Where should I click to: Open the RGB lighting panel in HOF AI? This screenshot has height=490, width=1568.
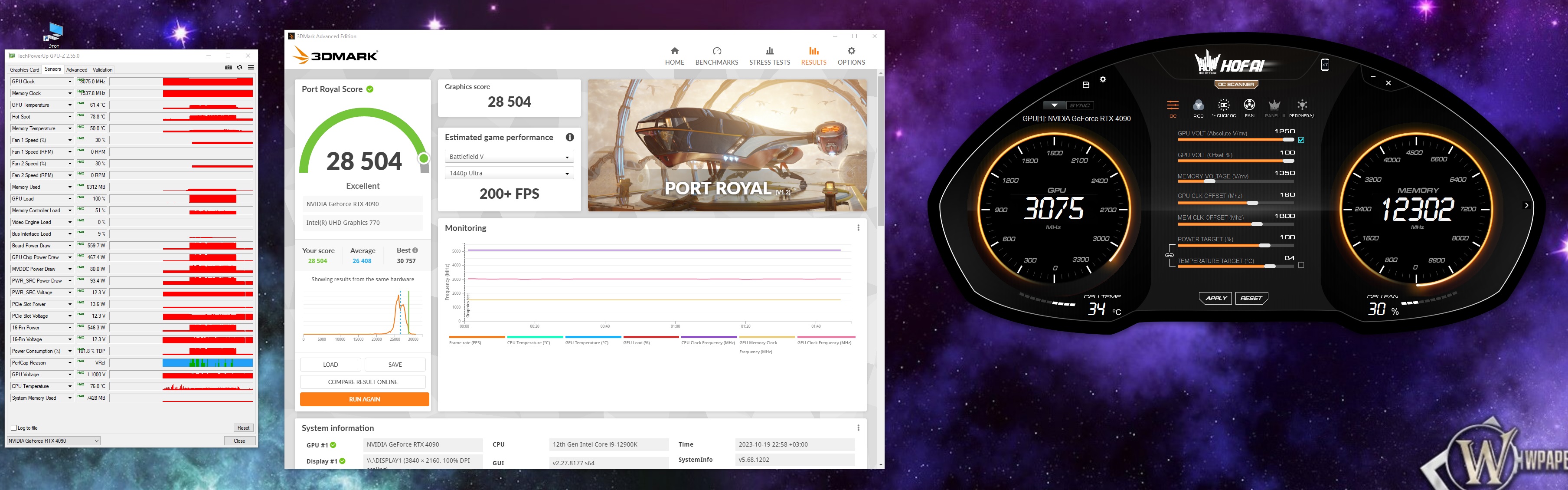click(x=1198, y=106)
